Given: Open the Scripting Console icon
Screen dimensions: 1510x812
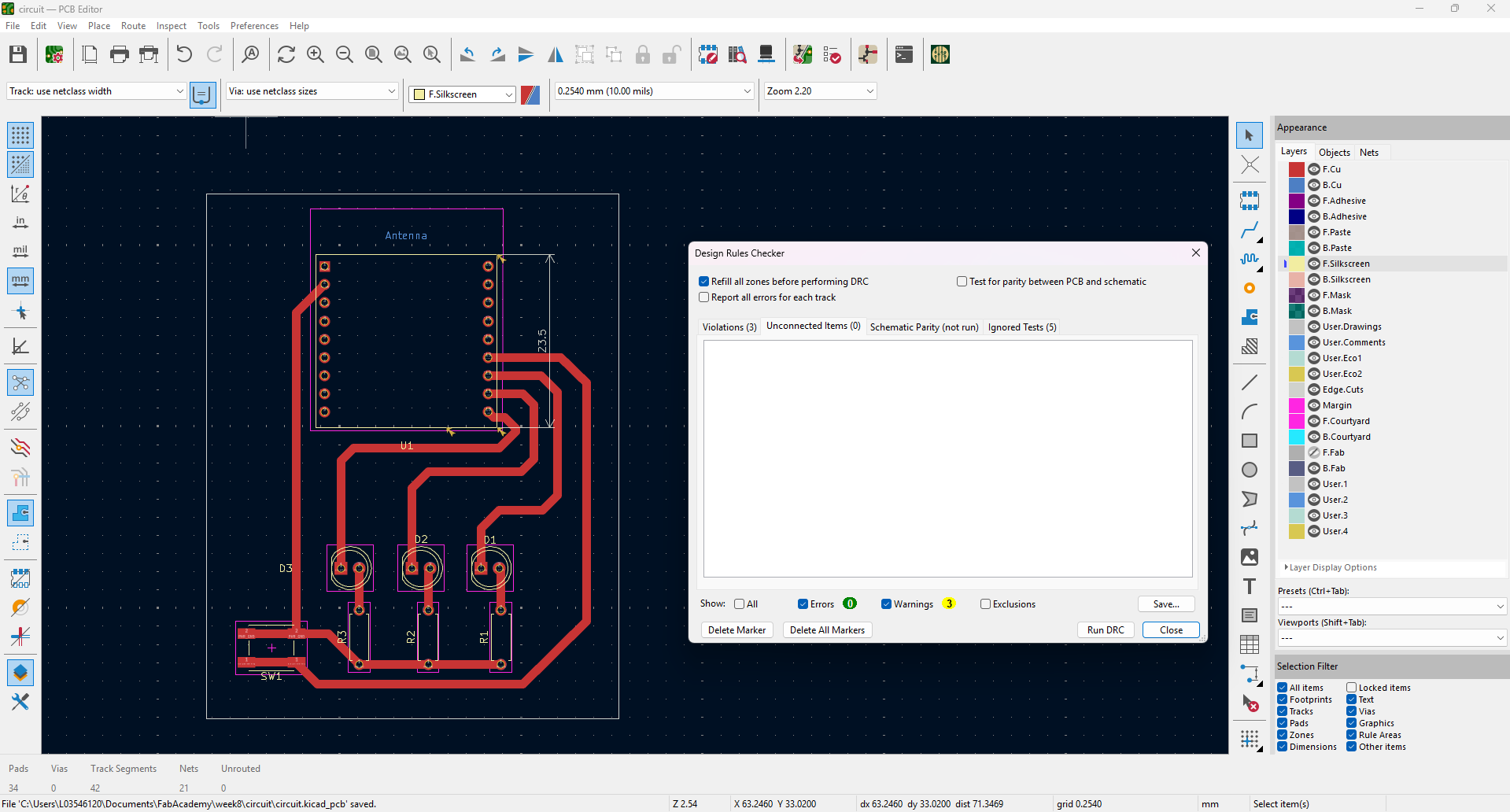Looking at the screenshot, I should (x=904, y=54).
